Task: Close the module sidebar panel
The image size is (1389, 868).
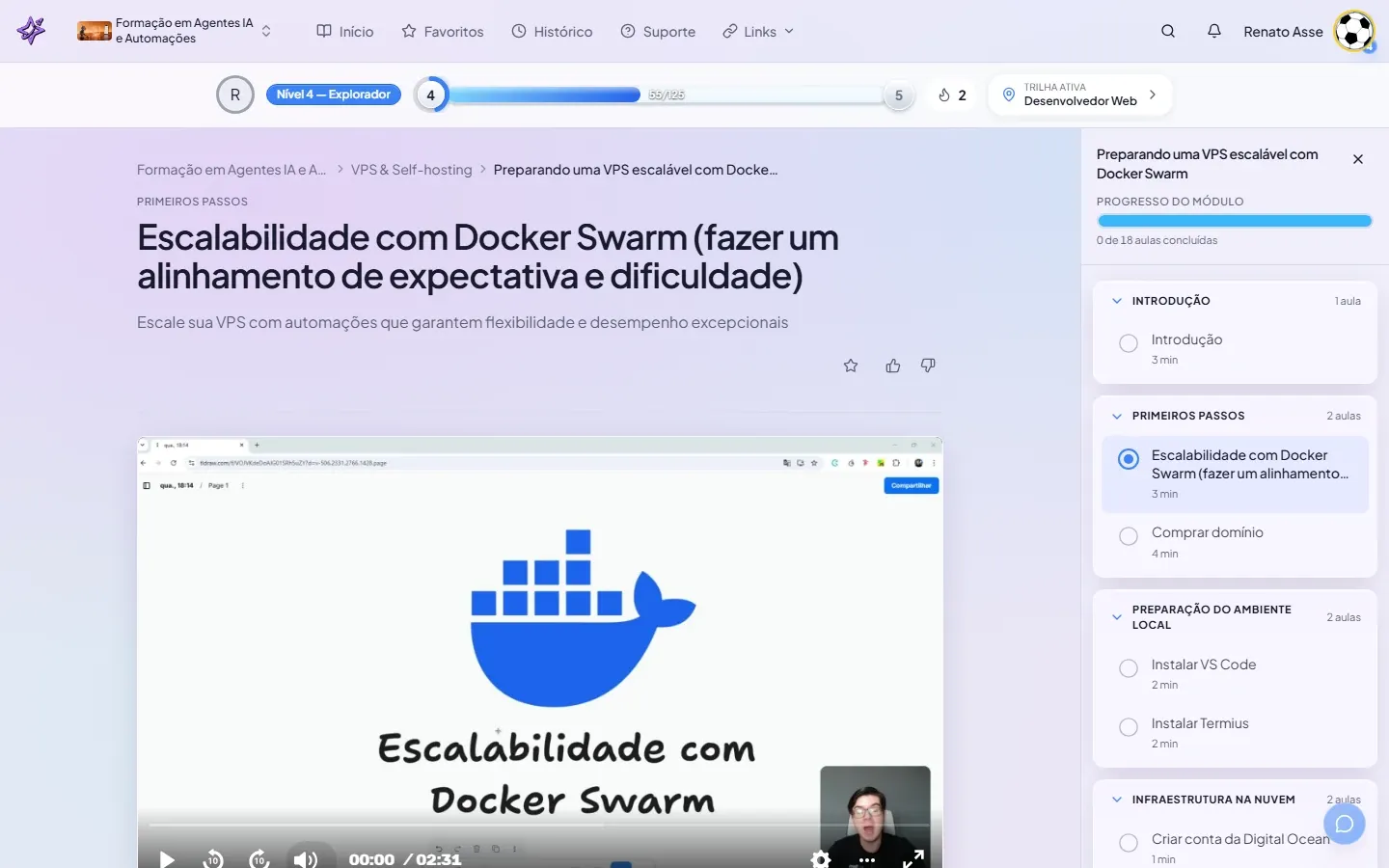Action: pos(1358,159)
